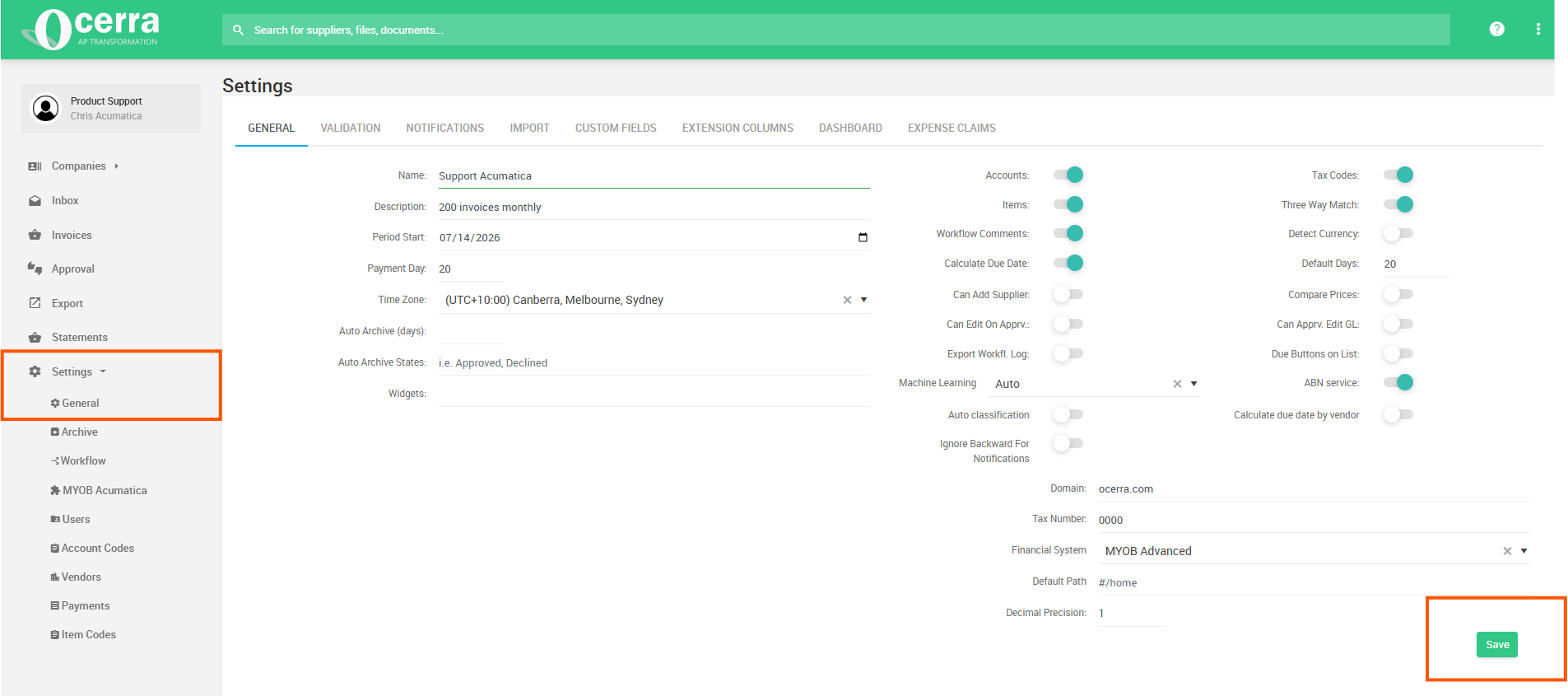Click the Product Support user avatar
The height and width of the screenshot is (696, 1568).
tap(45, 108)
